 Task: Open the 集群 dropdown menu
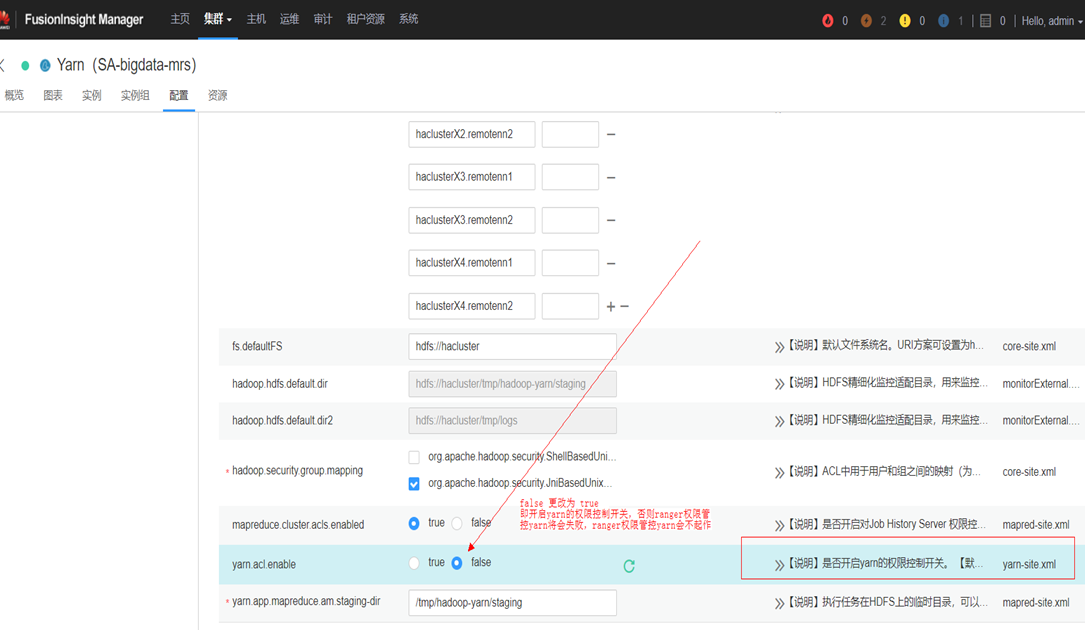pyautogui.click(x=218, y=19)
